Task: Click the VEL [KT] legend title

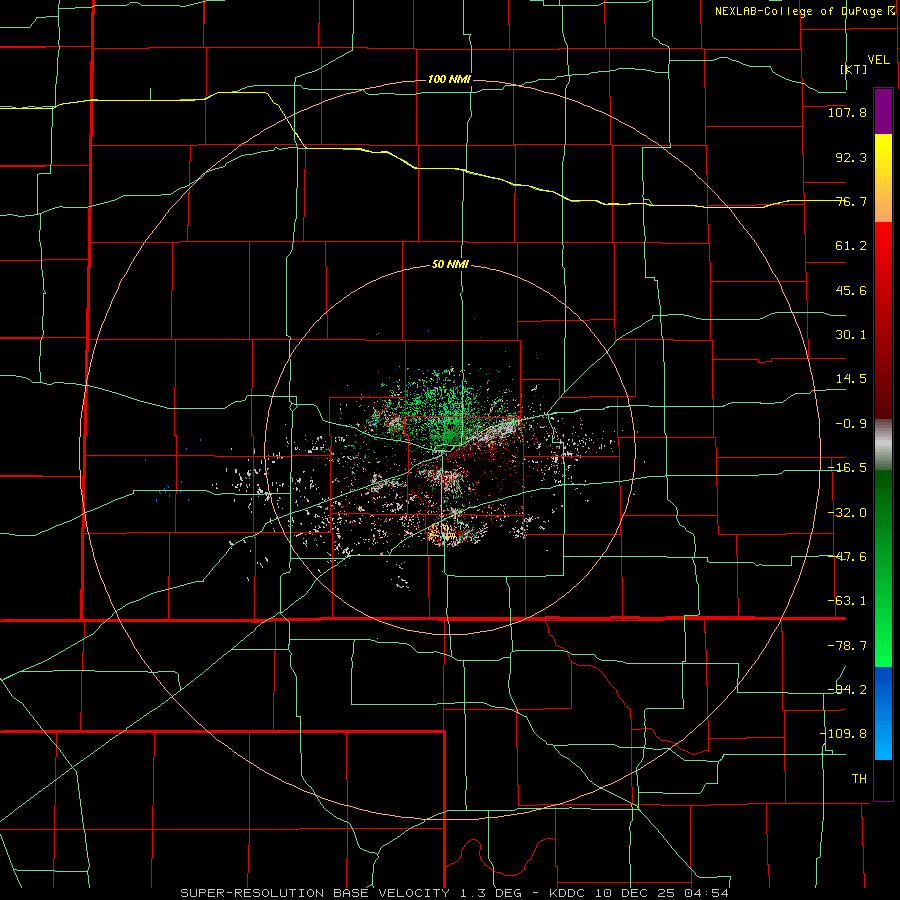Action: click(865, 64)
